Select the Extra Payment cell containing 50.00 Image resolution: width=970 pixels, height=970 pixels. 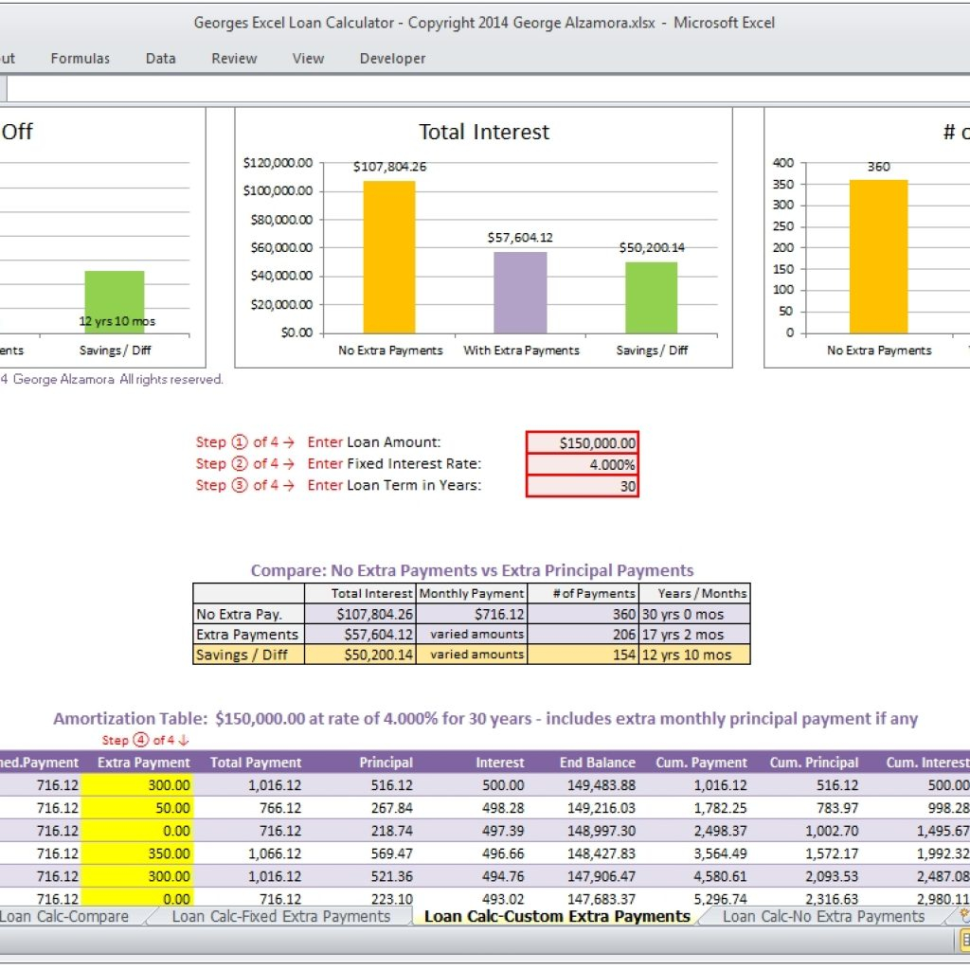pos(136,808)
